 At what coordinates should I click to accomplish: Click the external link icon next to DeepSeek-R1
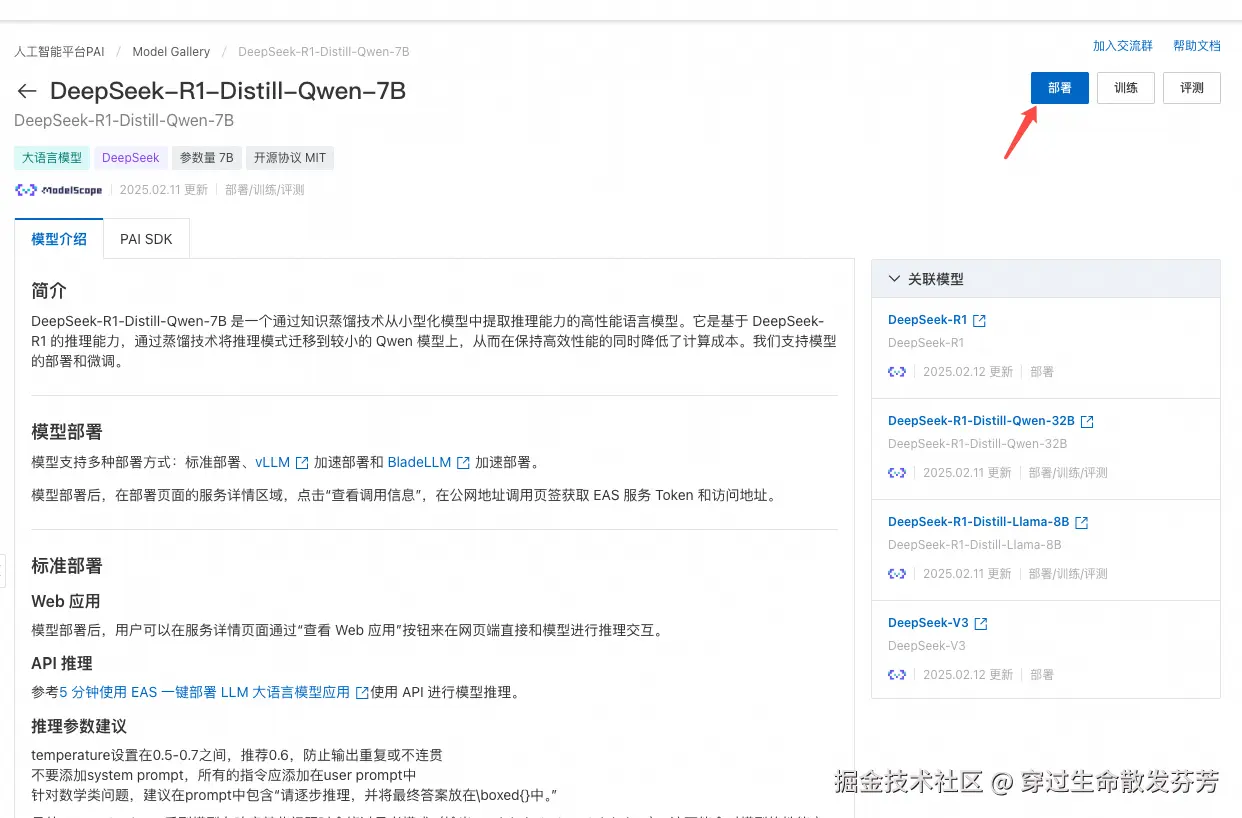(x=980, y=321)
